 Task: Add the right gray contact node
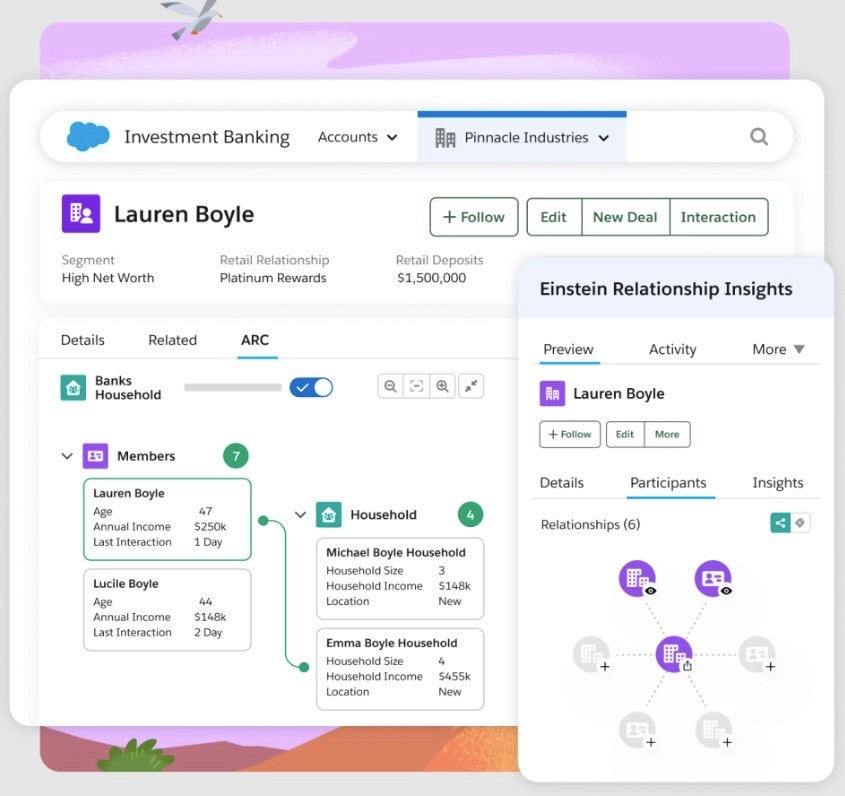757,654
